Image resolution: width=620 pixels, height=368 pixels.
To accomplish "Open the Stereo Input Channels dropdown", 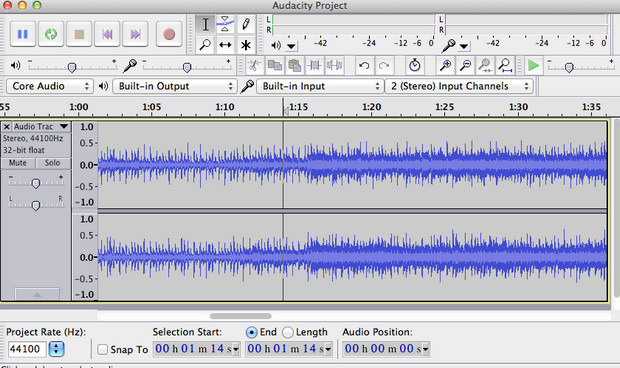I will pos(459,86).
